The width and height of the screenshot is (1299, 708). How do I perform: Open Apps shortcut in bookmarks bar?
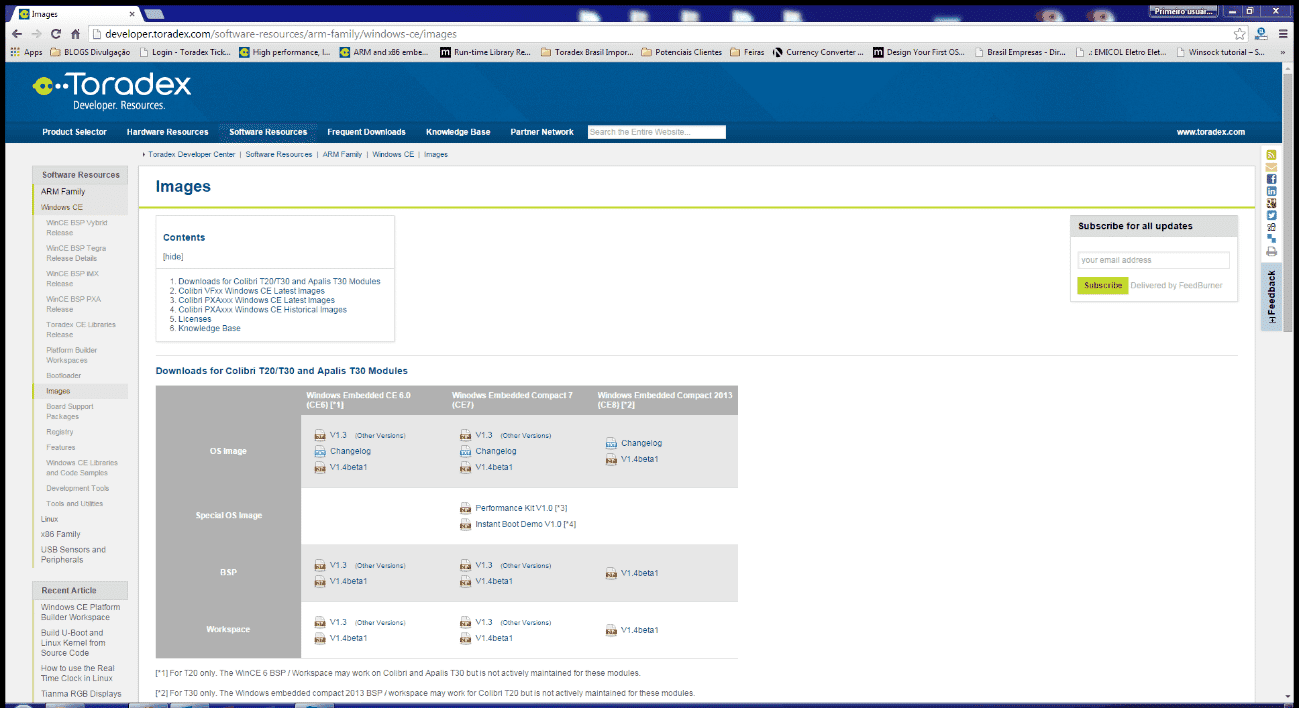27,52
